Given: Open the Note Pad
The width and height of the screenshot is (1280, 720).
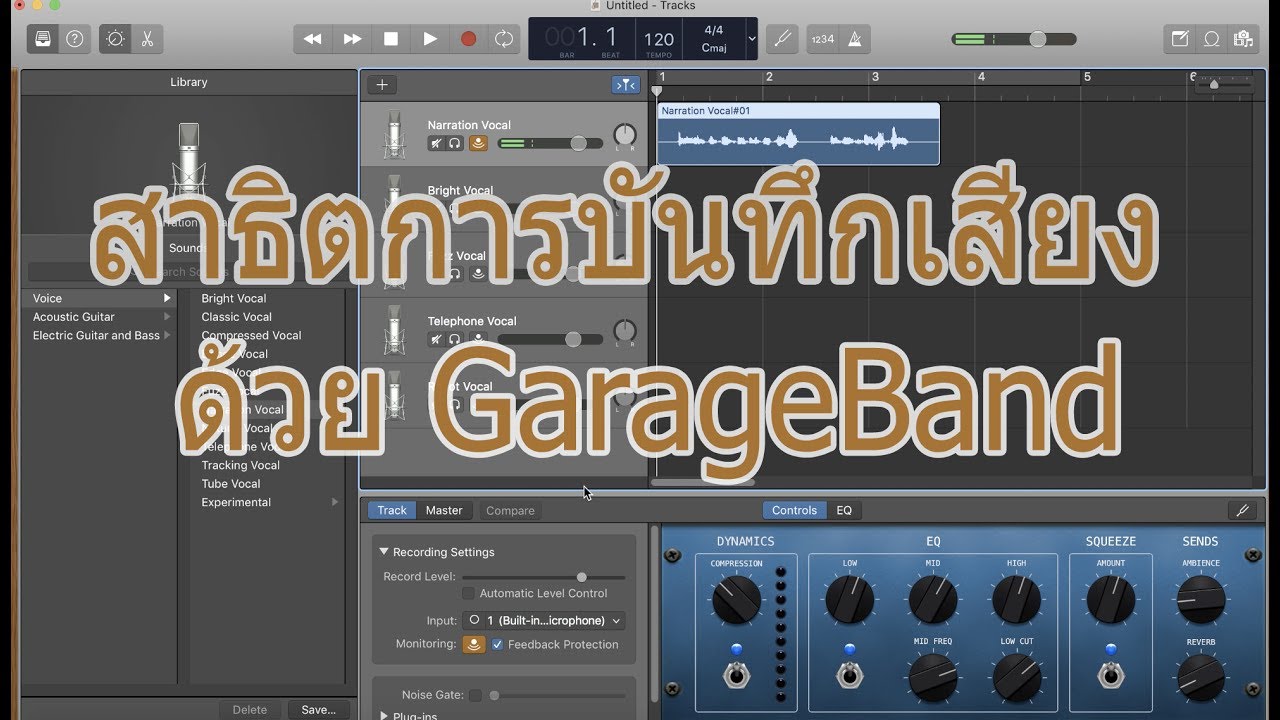Looking at the screenshot, I should [x=1180, y=39].
